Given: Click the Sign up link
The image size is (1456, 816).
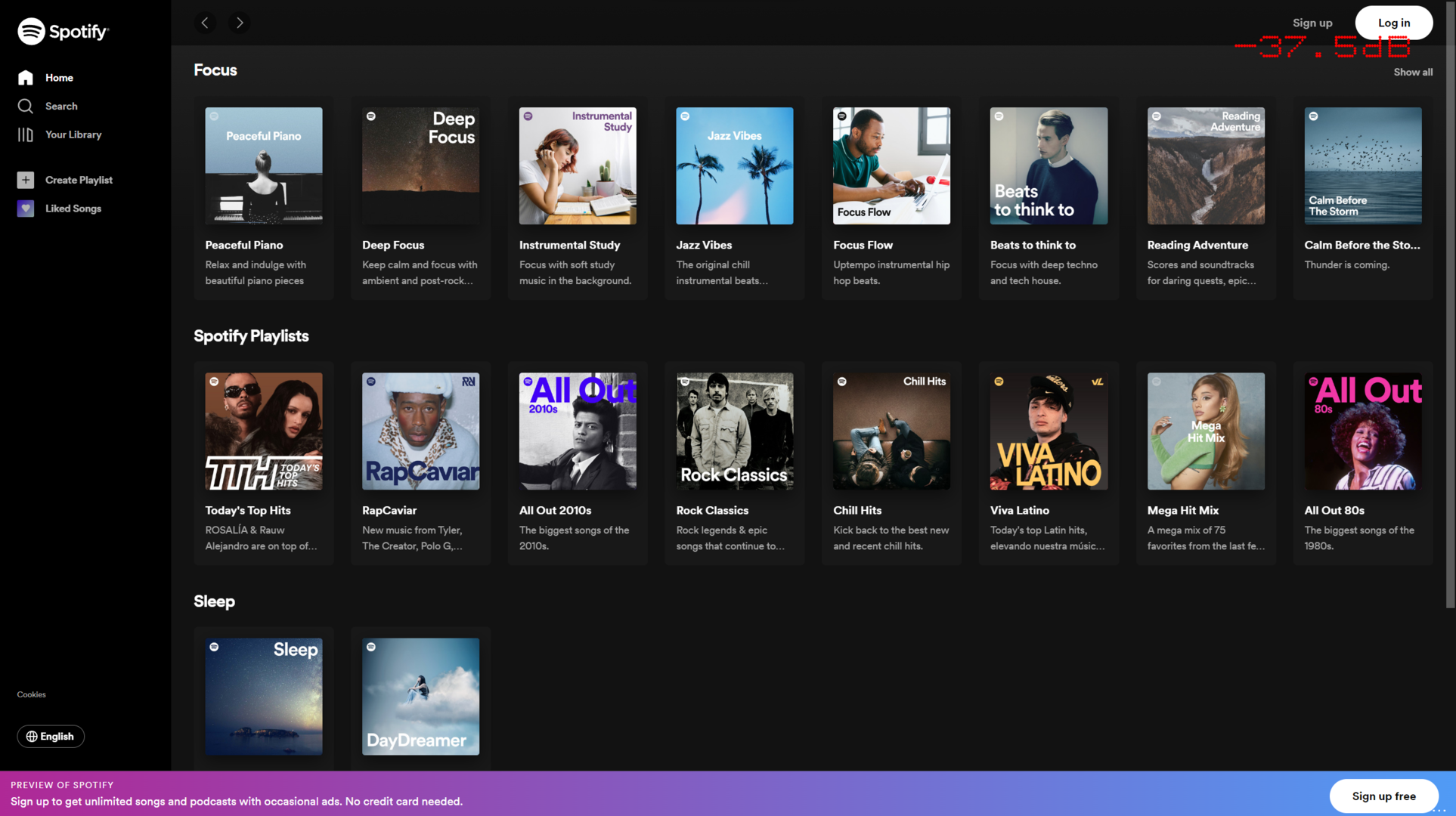Looking at the screenshot, I should [1312, 23].
